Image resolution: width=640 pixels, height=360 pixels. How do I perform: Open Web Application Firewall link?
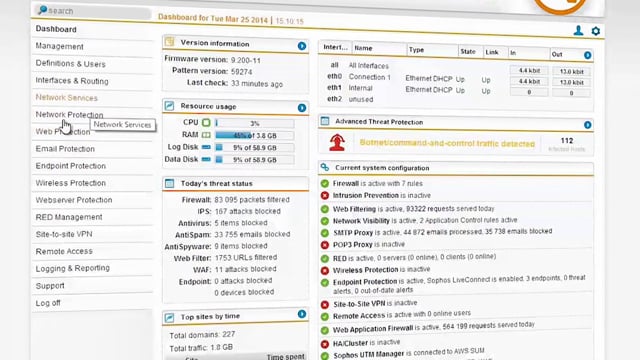373,329
